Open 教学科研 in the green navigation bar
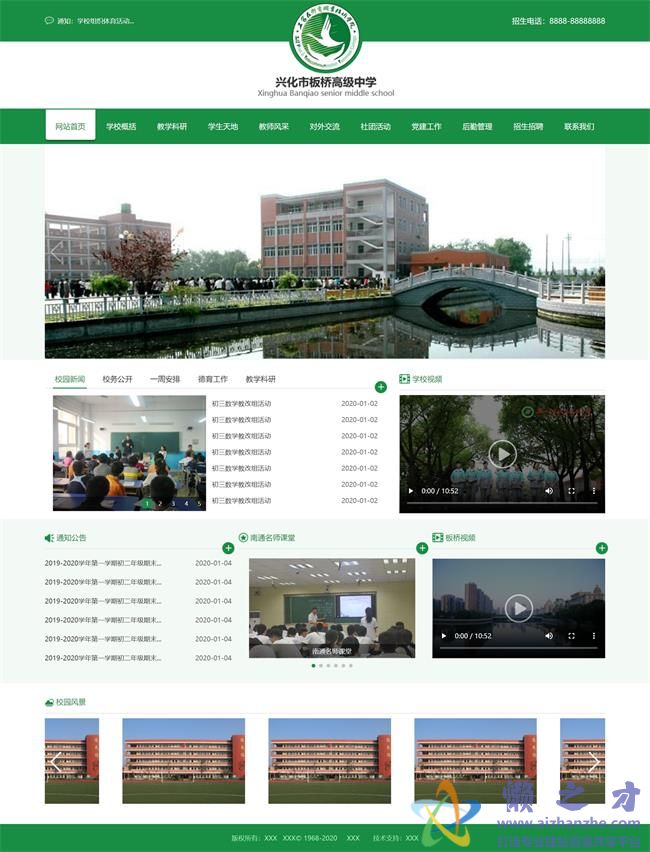 (172, 126)
